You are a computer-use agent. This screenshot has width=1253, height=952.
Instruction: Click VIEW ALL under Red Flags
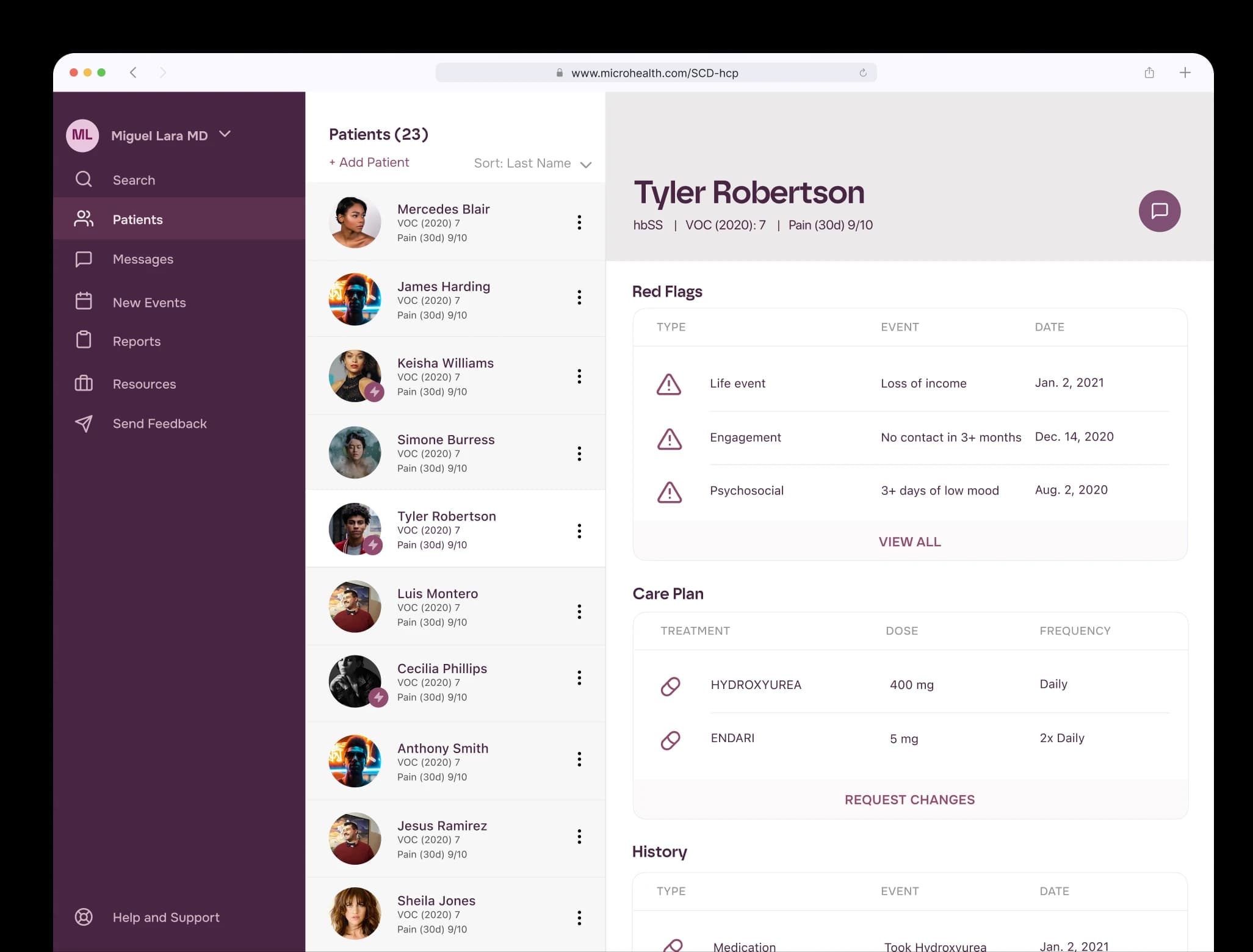909,542
